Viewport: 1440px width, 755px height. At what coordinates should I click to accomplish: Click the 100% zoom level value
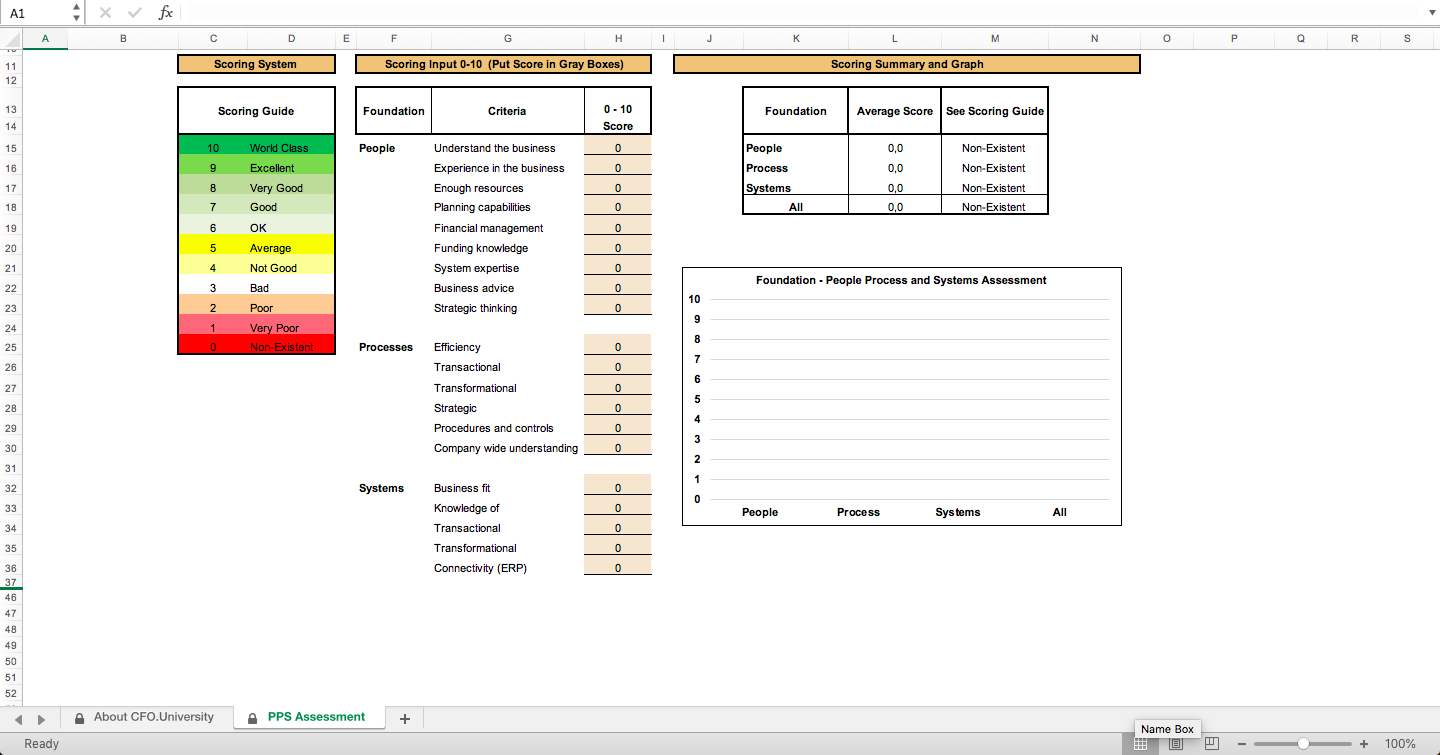tap(1400, 744)
